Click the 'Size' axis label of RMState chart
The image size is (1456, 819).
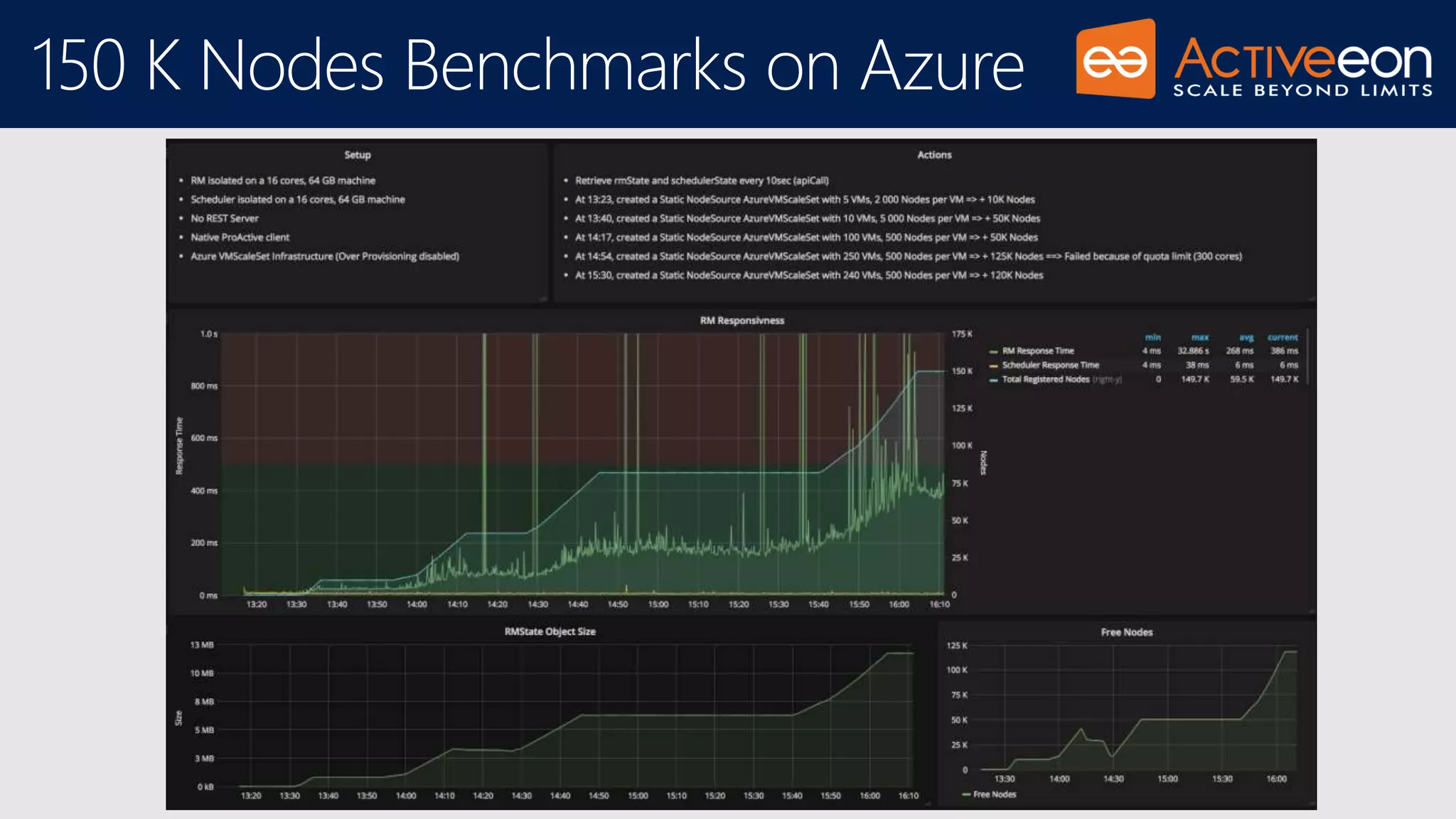pyautogui.click(x=179, y=719)
